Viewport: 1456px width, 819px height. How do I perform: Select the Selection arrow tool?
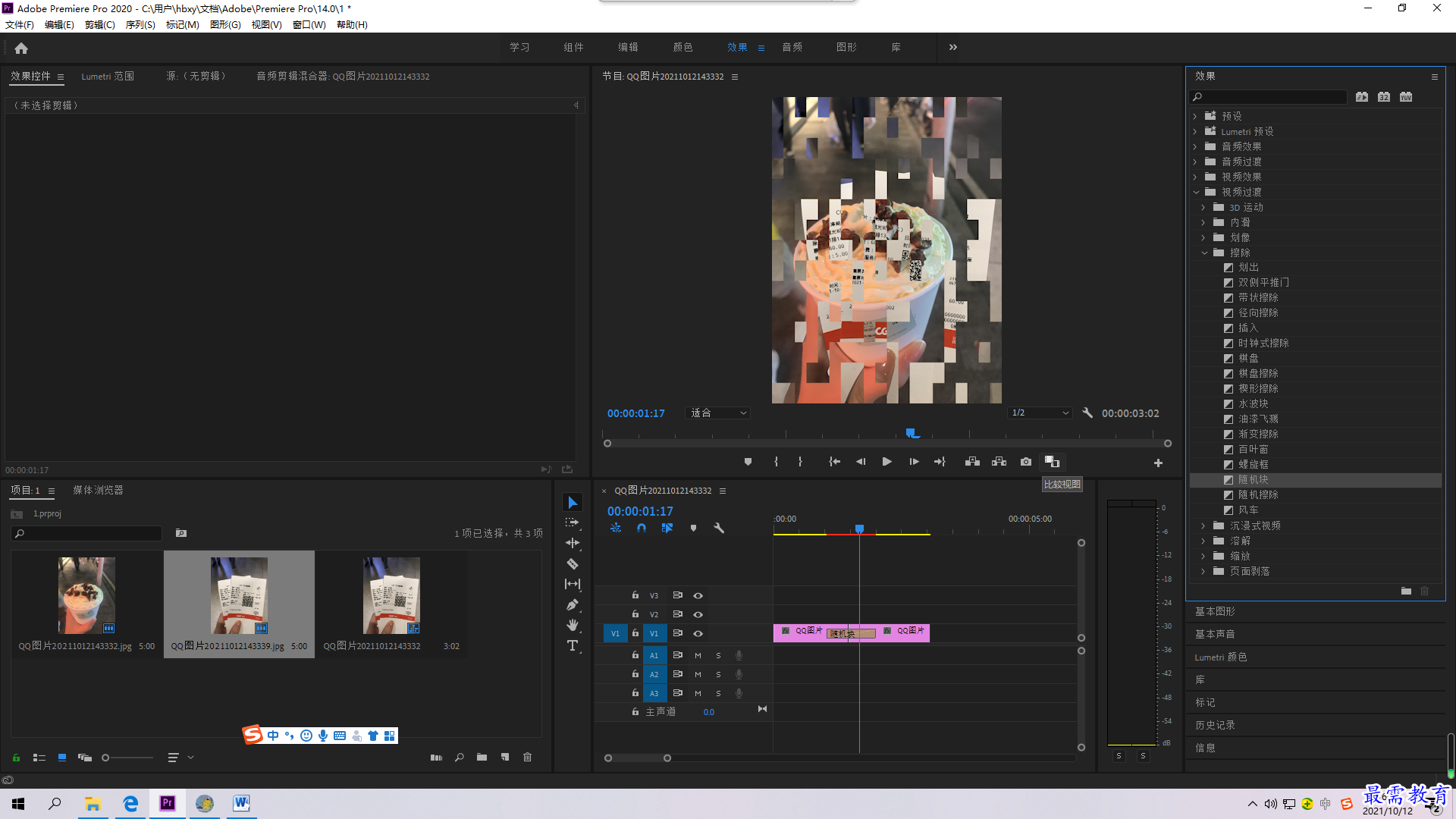pos(573,503)
